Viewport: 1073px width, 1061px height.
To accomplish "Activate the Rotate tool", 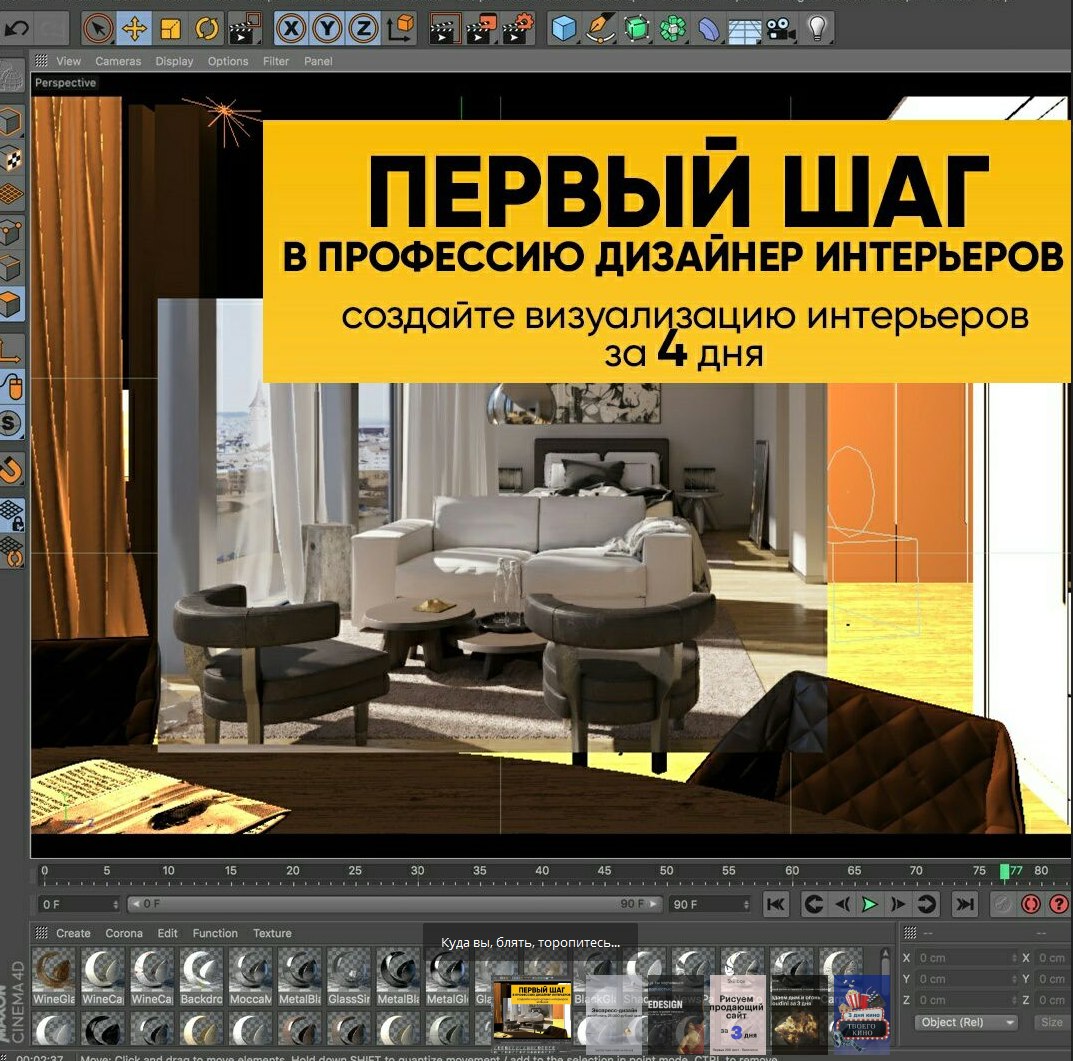I will pos(206,29).
